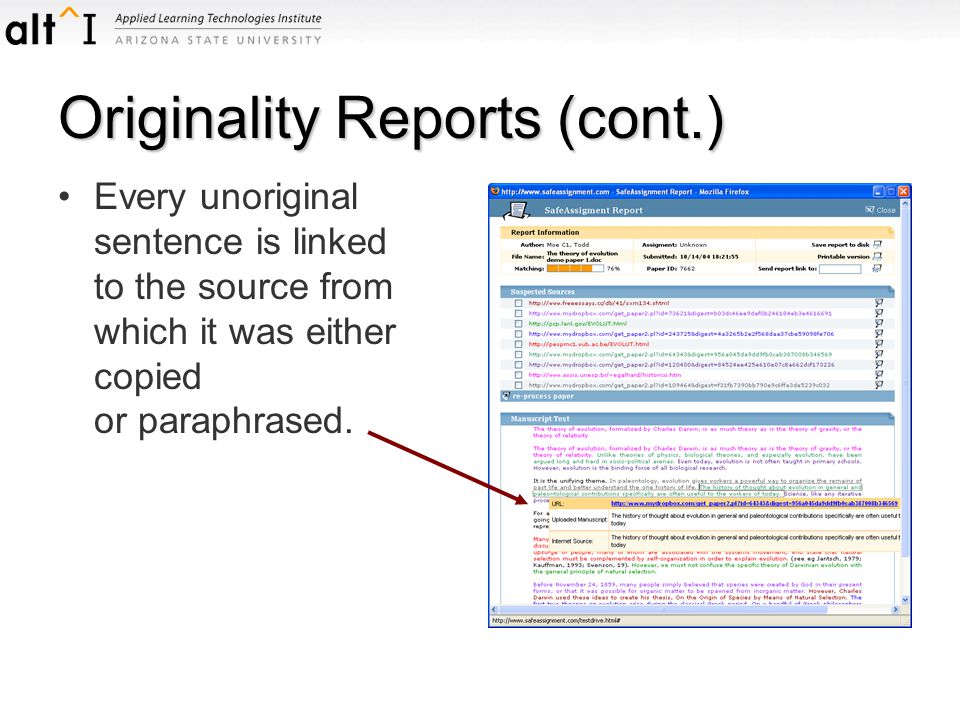Open the freeessays.cc/db/41/sxm134.shtml link
The height and width of the screenshot is (720, 960).
(599, 303)
